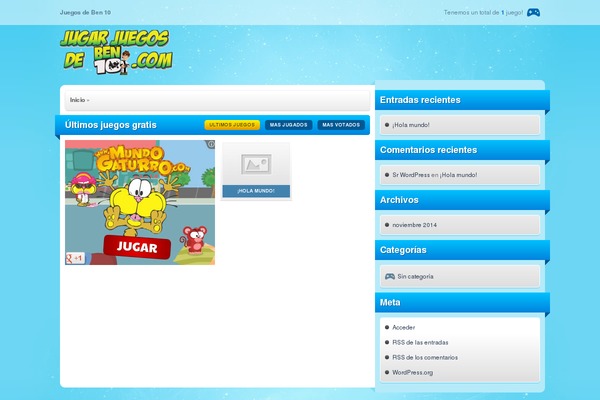Screen dimensions: 600x400
Task: Open the Jugar Juegos de Ben 10 logo
Action: [116, 52]
